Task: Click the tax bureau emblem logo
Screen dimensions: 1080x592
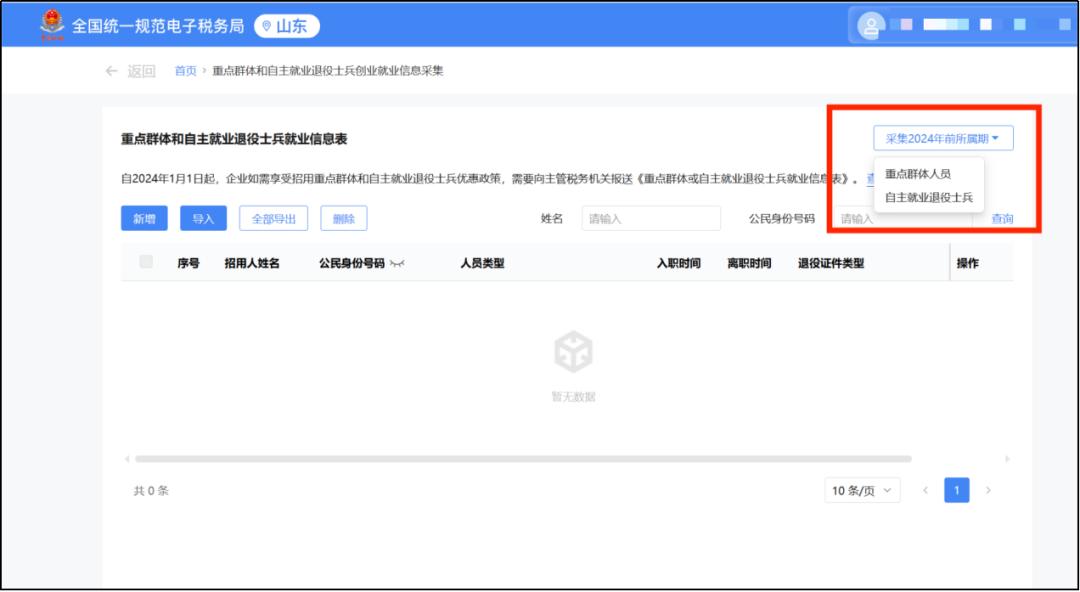Action: tap(52, 25)
